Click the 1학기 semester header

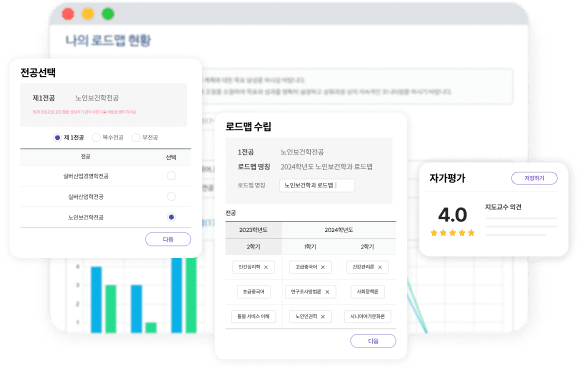(x=310, y=247)
